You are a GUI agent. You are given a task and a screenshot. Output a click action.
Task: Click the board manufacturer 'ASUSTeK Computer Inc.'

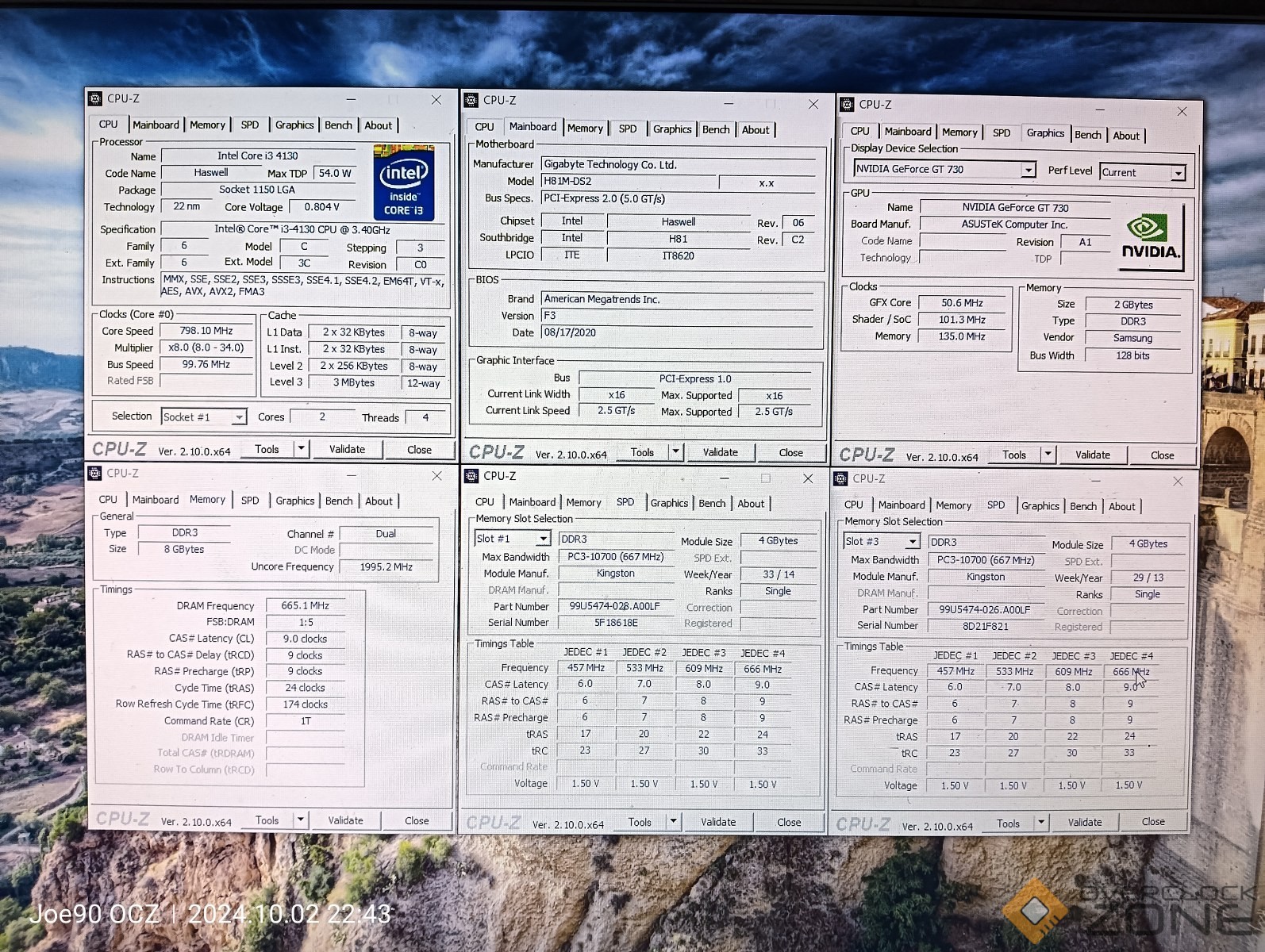point(1015,225)
